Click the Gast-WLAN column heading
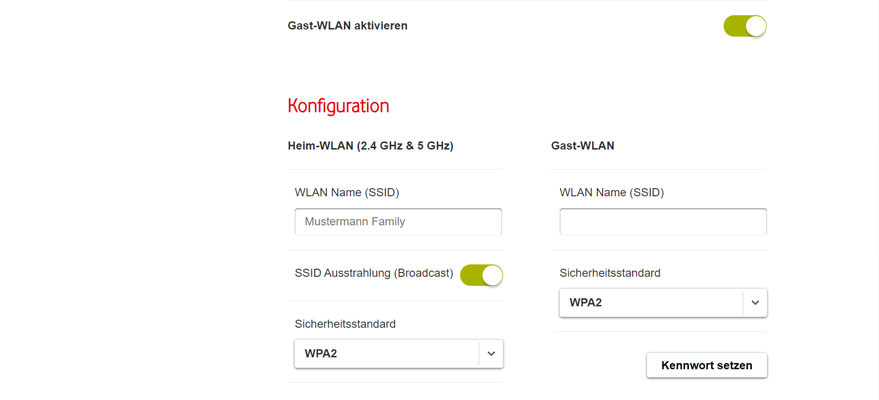Image resolution: width=879 pixels, height=400 pixels. [582, 146]
